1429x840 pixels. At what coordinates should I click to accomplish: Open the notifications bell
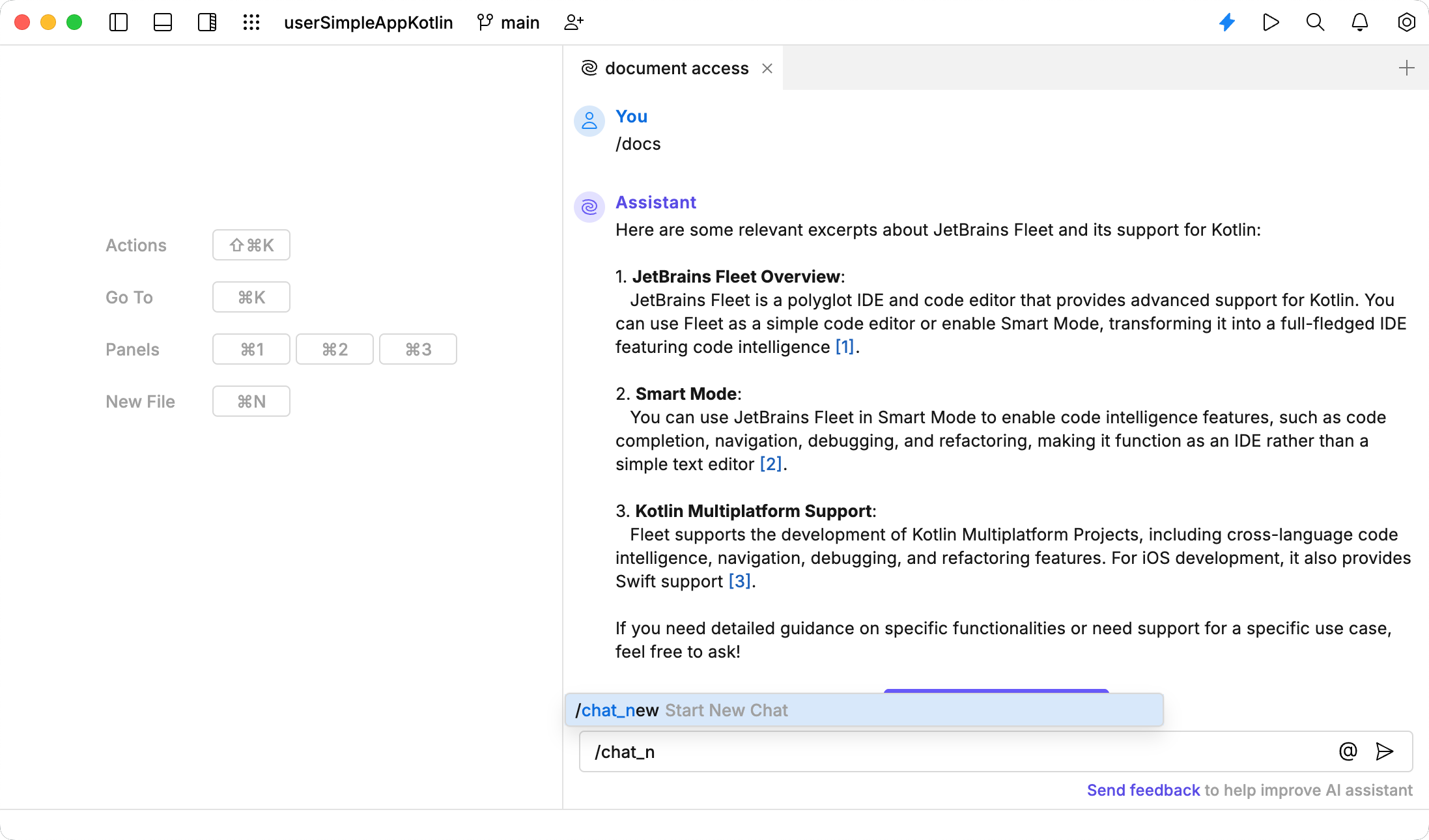pyautogui.click(x=1360, y=23)
